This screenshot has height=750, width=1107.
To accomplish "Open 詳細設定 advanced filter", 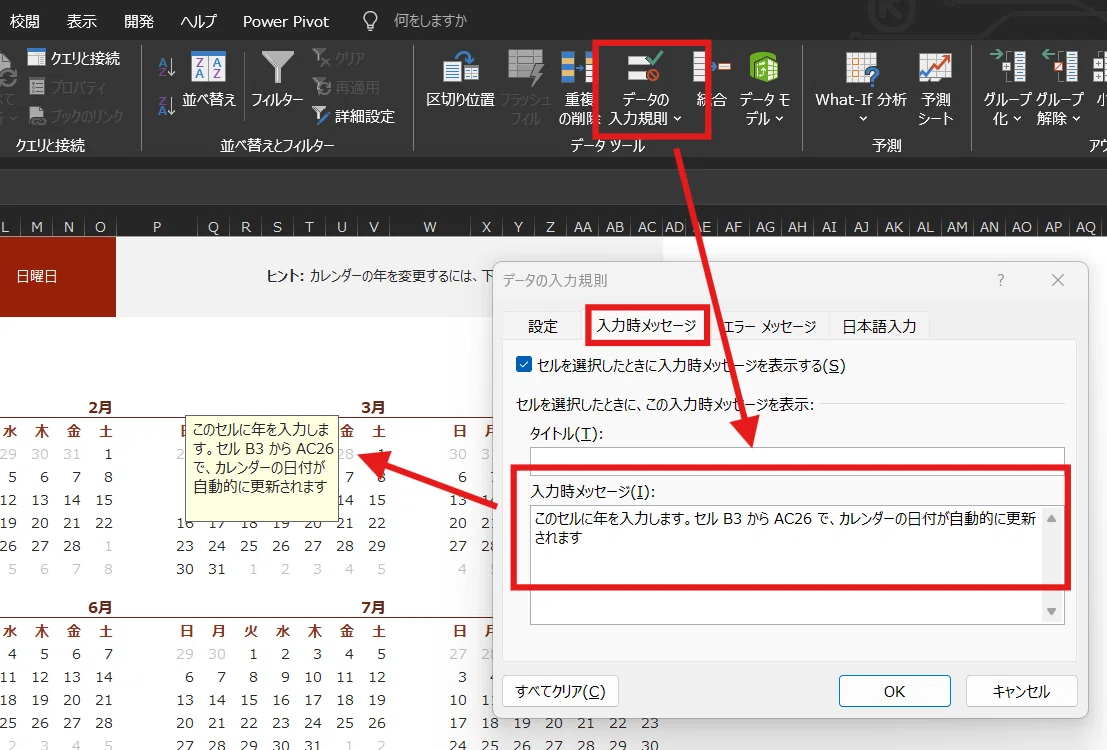I will [354, 116].
